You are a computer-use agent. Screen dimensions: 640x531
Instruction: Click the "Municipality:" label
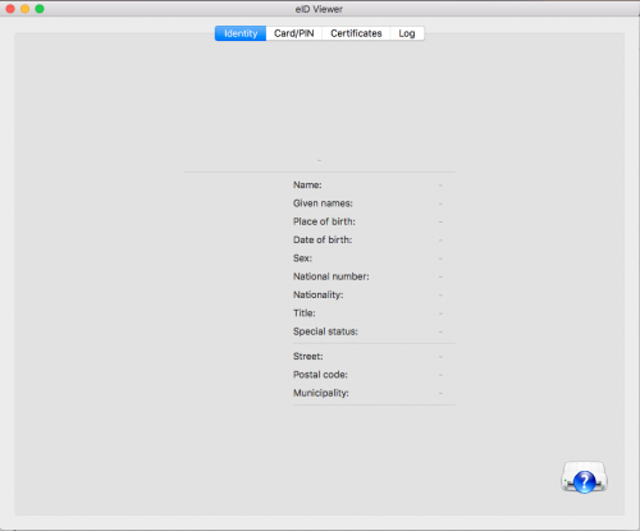[x=321, y=393]
